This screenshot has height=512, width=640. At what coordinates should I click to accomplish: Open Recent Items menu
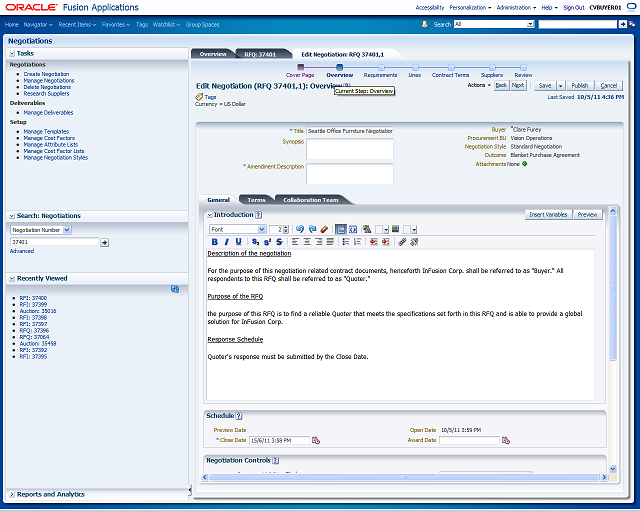click(77, 24)
